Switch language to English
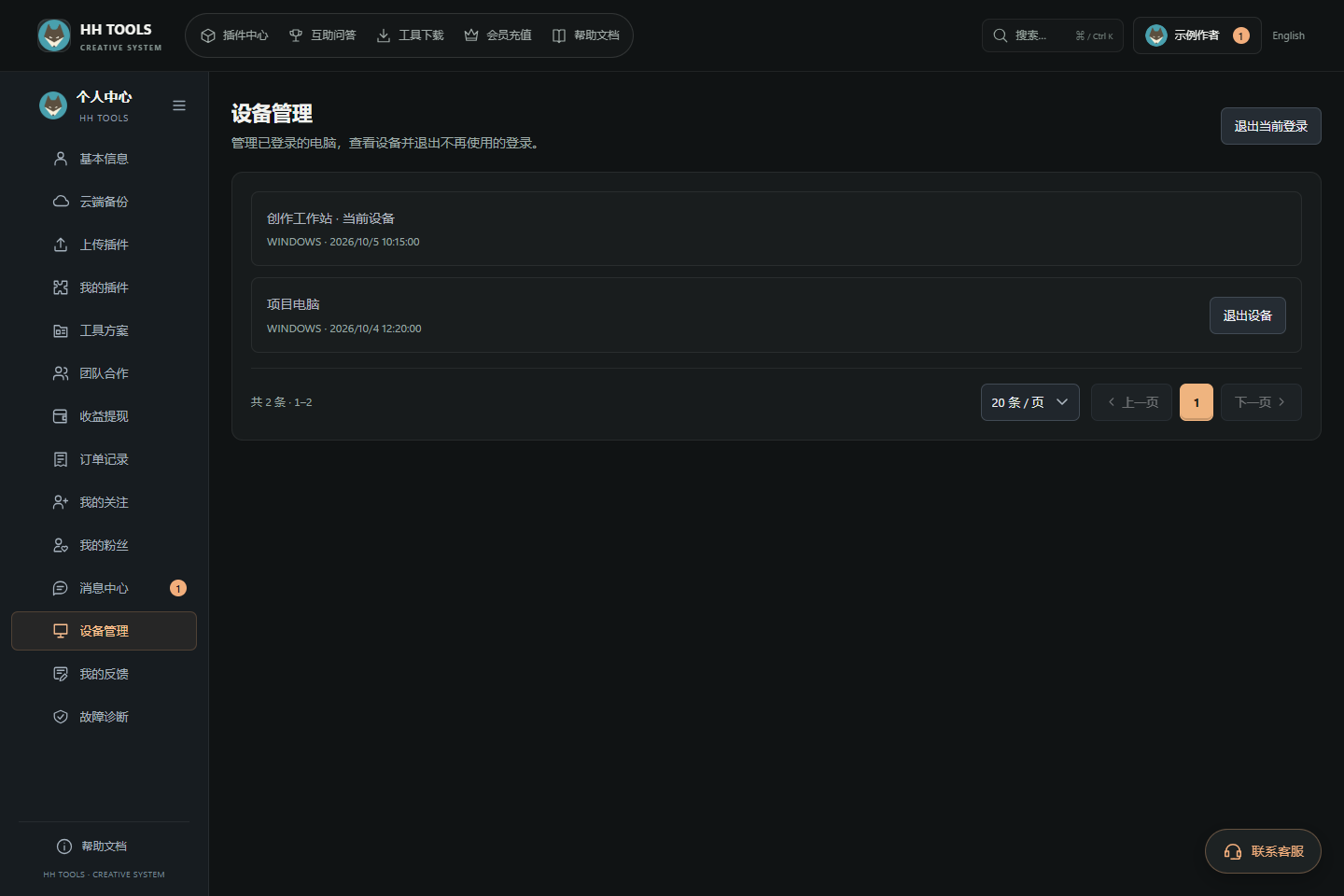Viewport: 1344px width, 896px height. 1289,35
